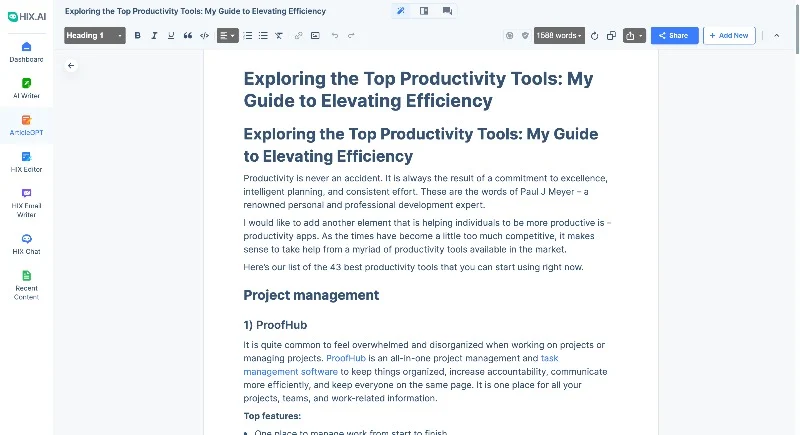
Task: Click the refresh circular arrow icon
Action: 594,36
